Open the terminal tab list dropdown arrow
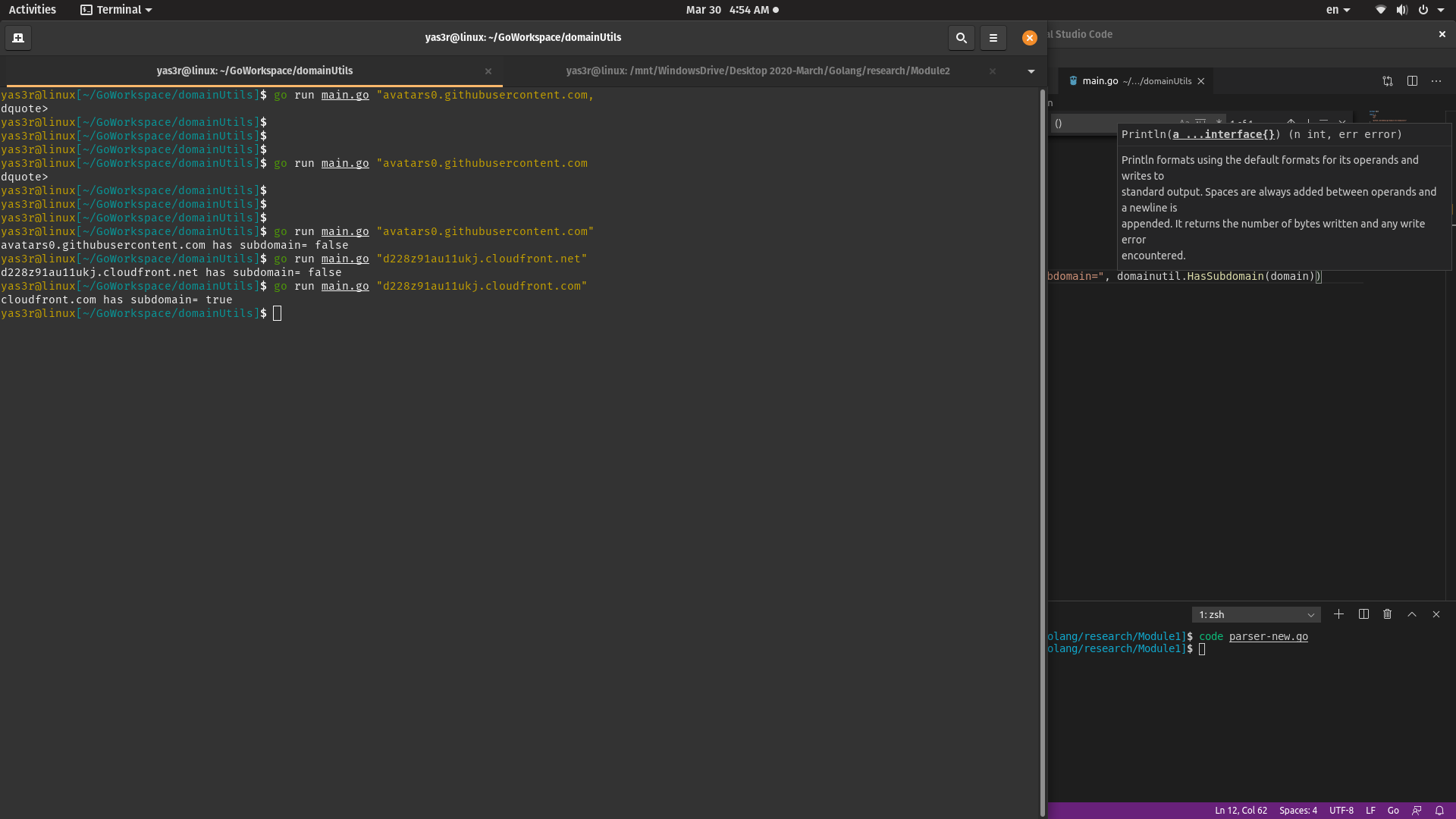The image size is (1456, 819). pos(1030,71)
